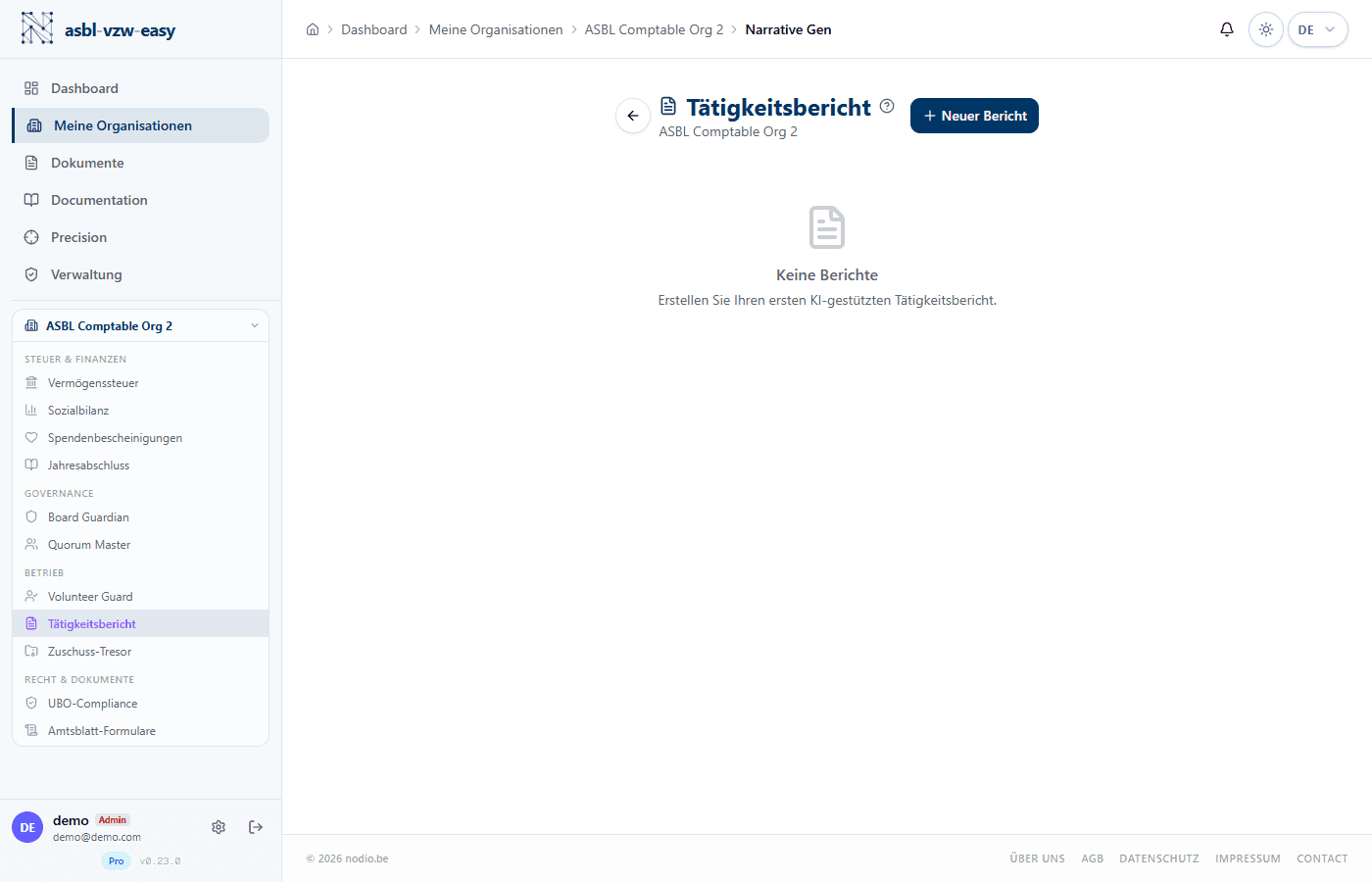Open Volunteer Guard in the sidebar
The width and height of the screenshot is (1372, 882).
pos(140,597)
